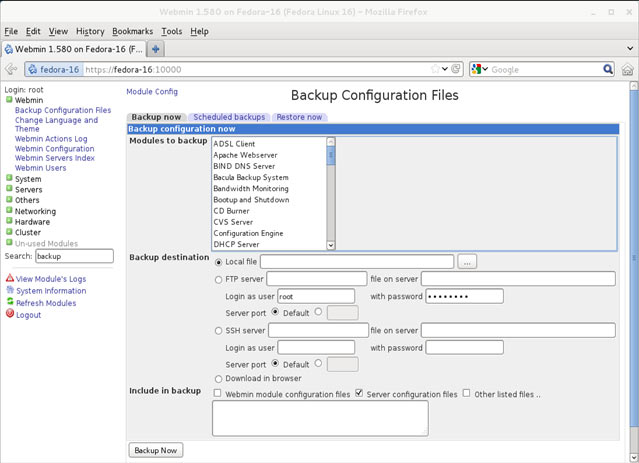Screen dimensions: 639x463
Task: Click the red Logout icon
Action: [10, 313]
